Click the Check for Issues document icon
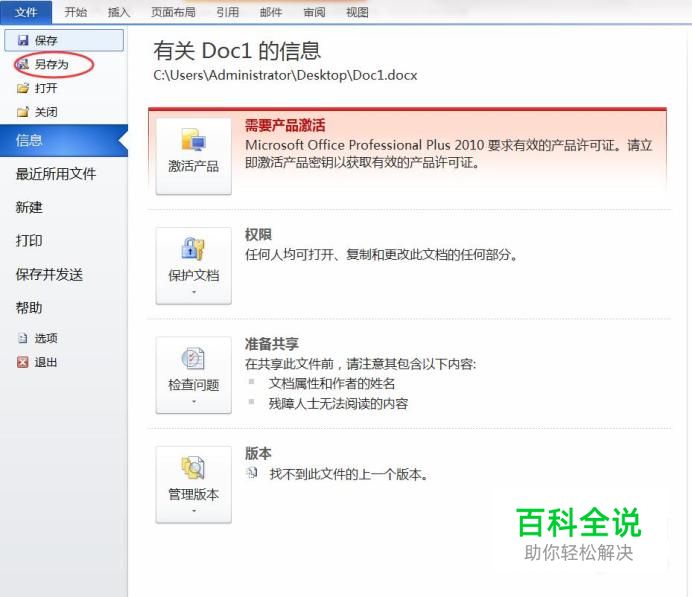 [193, 358]
